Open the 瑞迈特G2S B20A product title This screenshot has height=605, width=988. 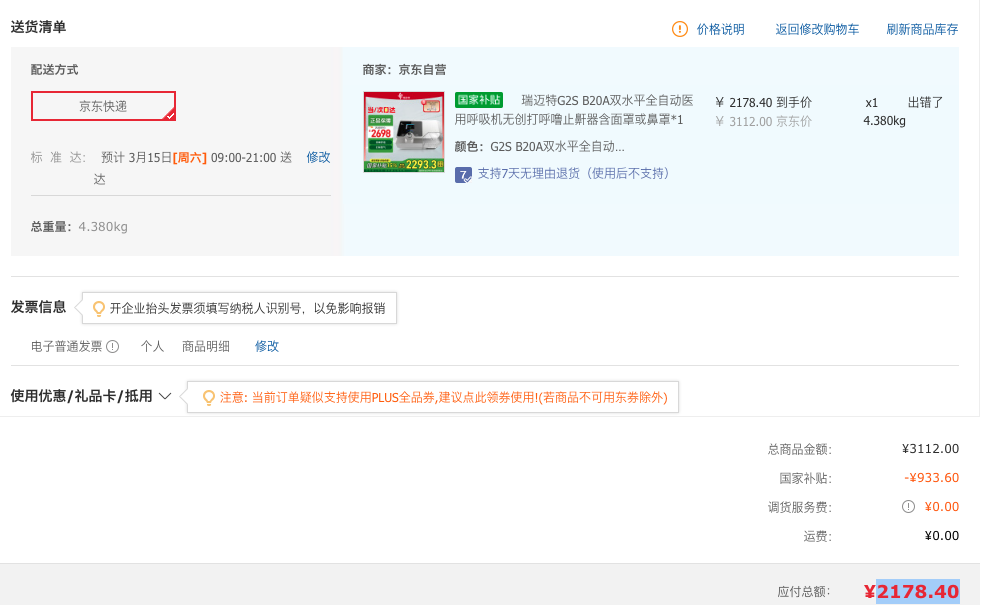tap(573, 110)
